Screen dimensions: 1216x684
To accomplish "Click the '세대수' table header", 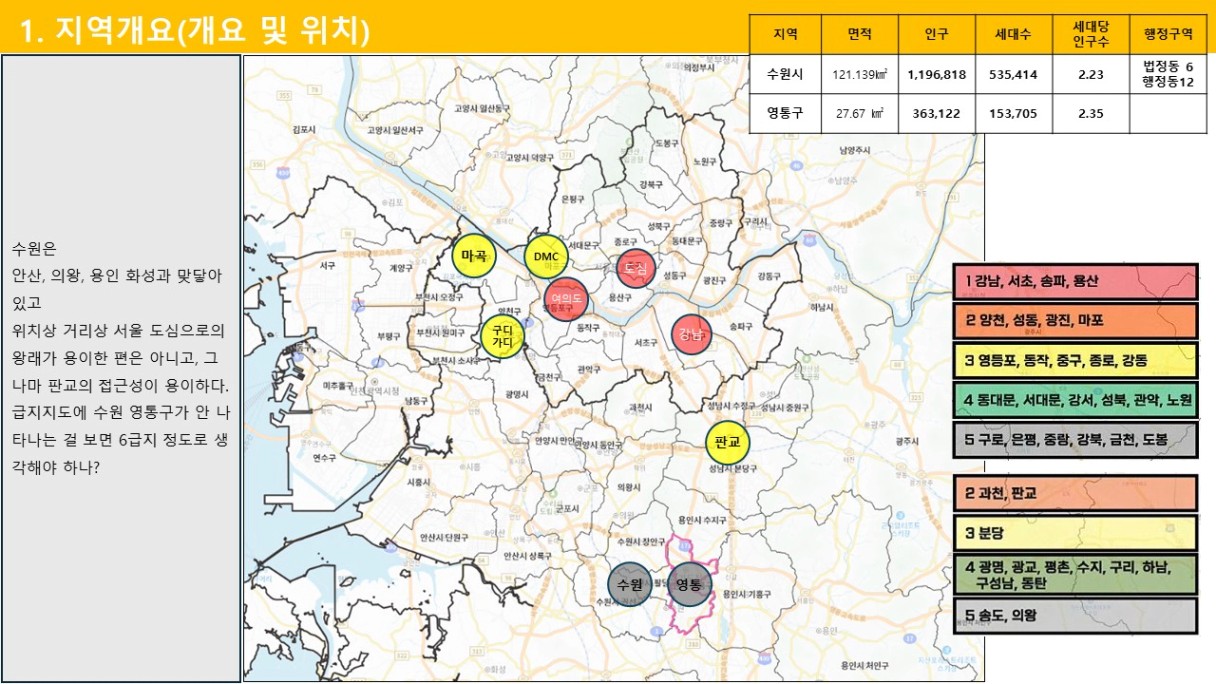I will [1013, 34].
